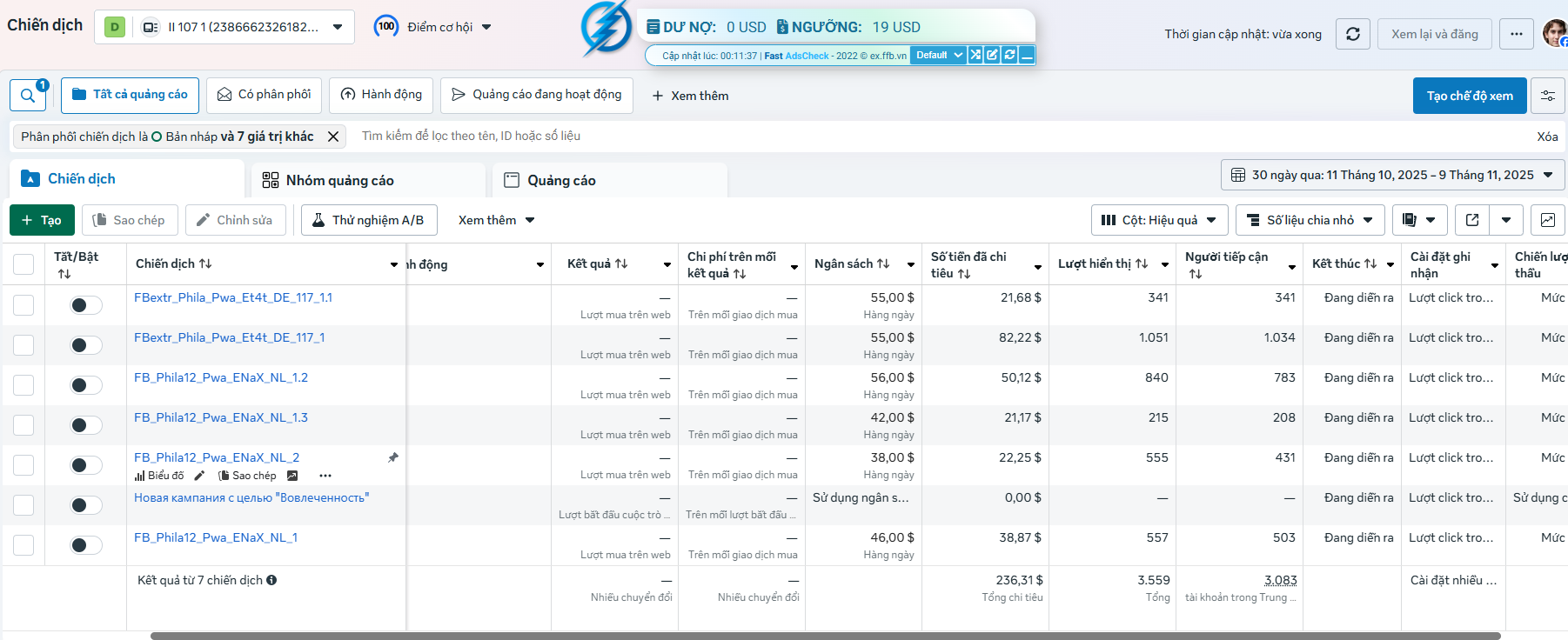The height and width of the screenshot is (640, 1568).
Task: Click the pencil edit icon under FB_Phila12_Pwa_ENaX_NL_2
Action: point(199,476)
